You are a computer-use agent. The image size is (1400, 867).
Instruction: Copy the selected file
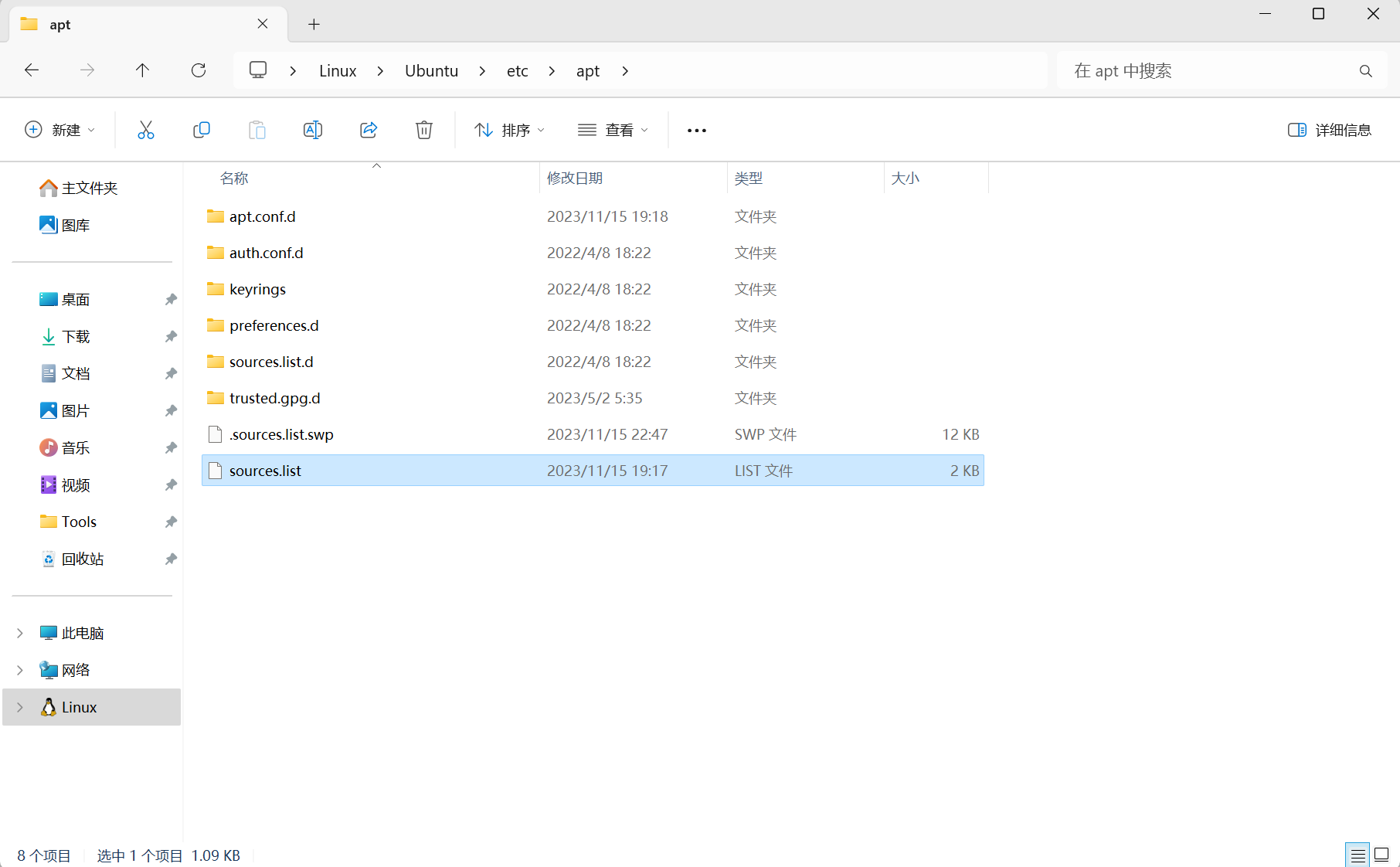[202, 130]
